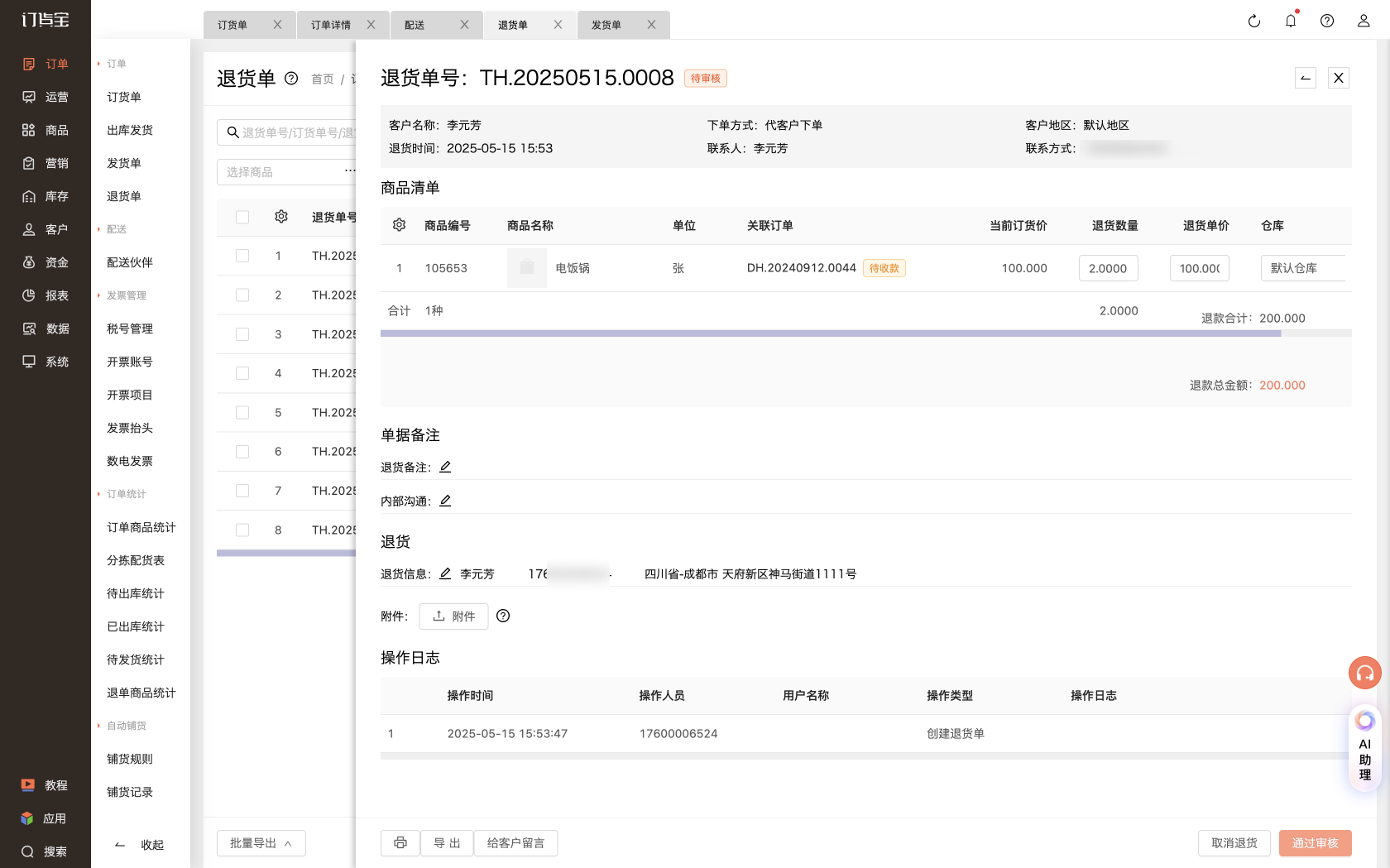Screen dimensions: 1390x868
Task: Click help icon next to 退货单 title
Action: pos(291,79)
